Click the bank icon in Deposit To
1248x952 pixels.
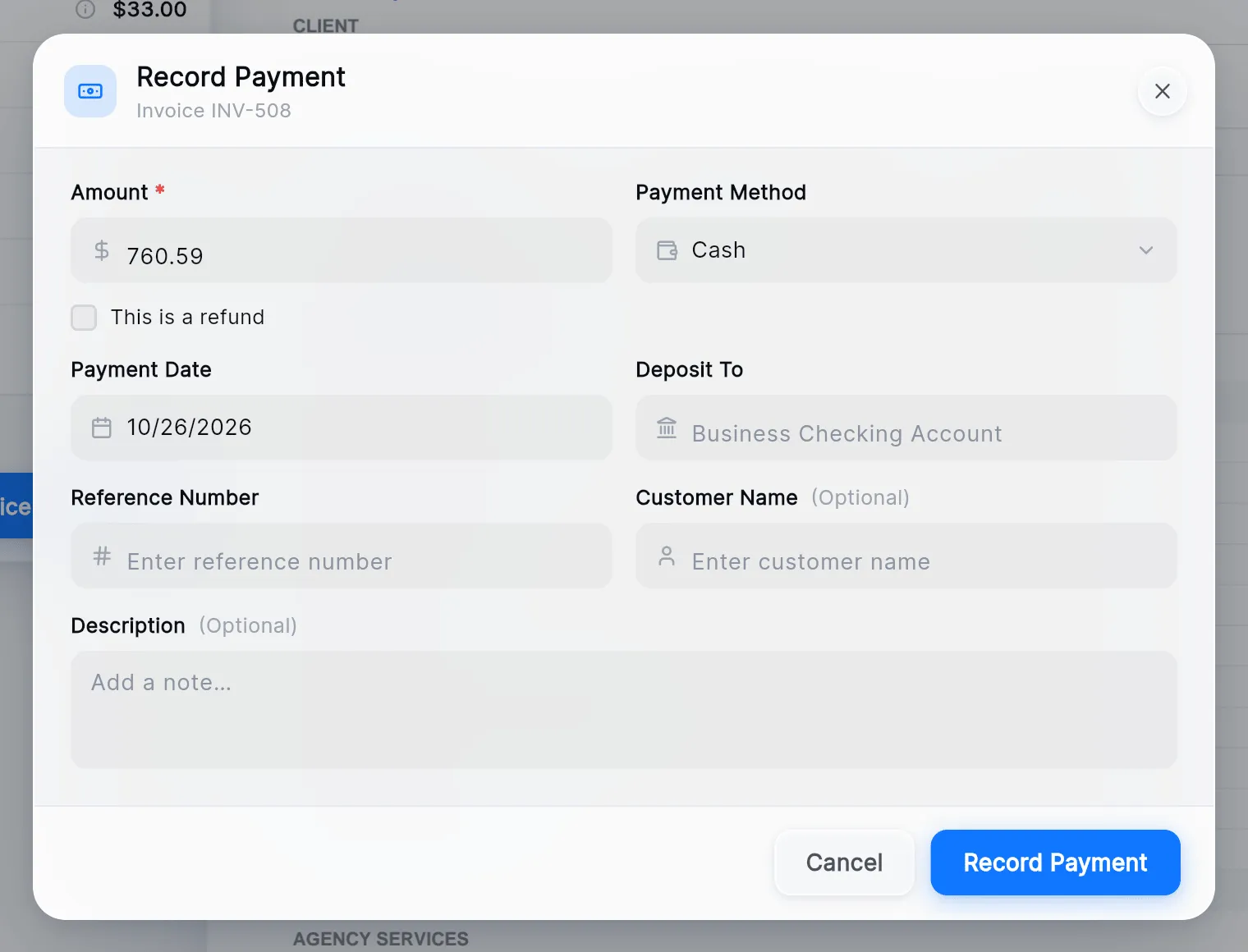click(667, 428)
